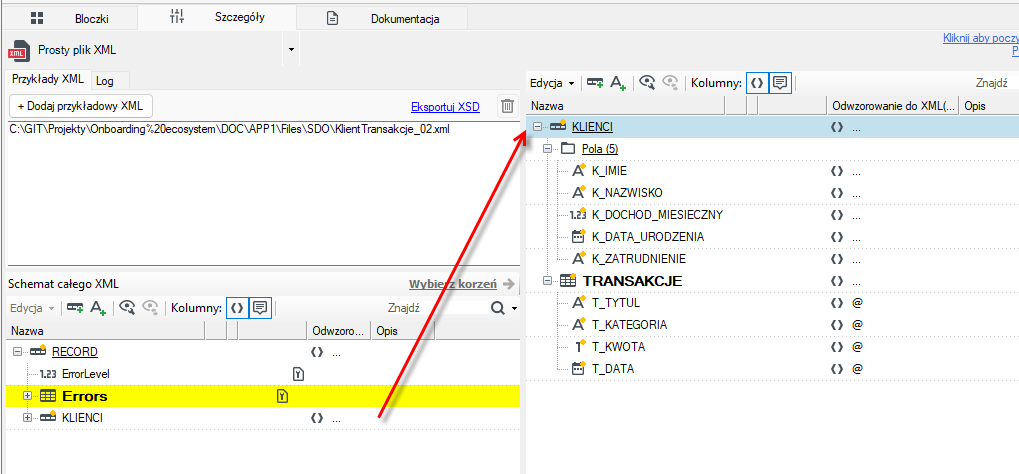Expand the KLIENCI node in schema panel
The width and height of the screenshot is (1019, 474).
coord(27,418)
